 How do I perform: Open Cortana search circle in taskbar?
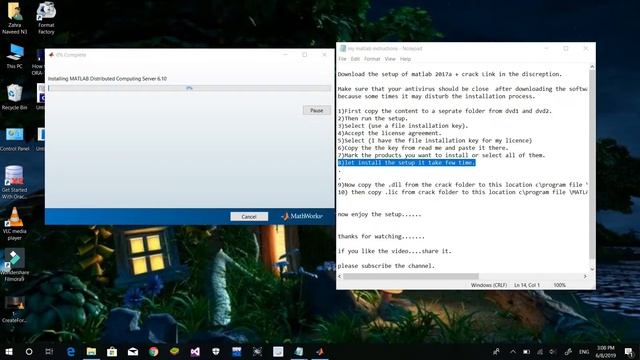[x=29, y=351]
